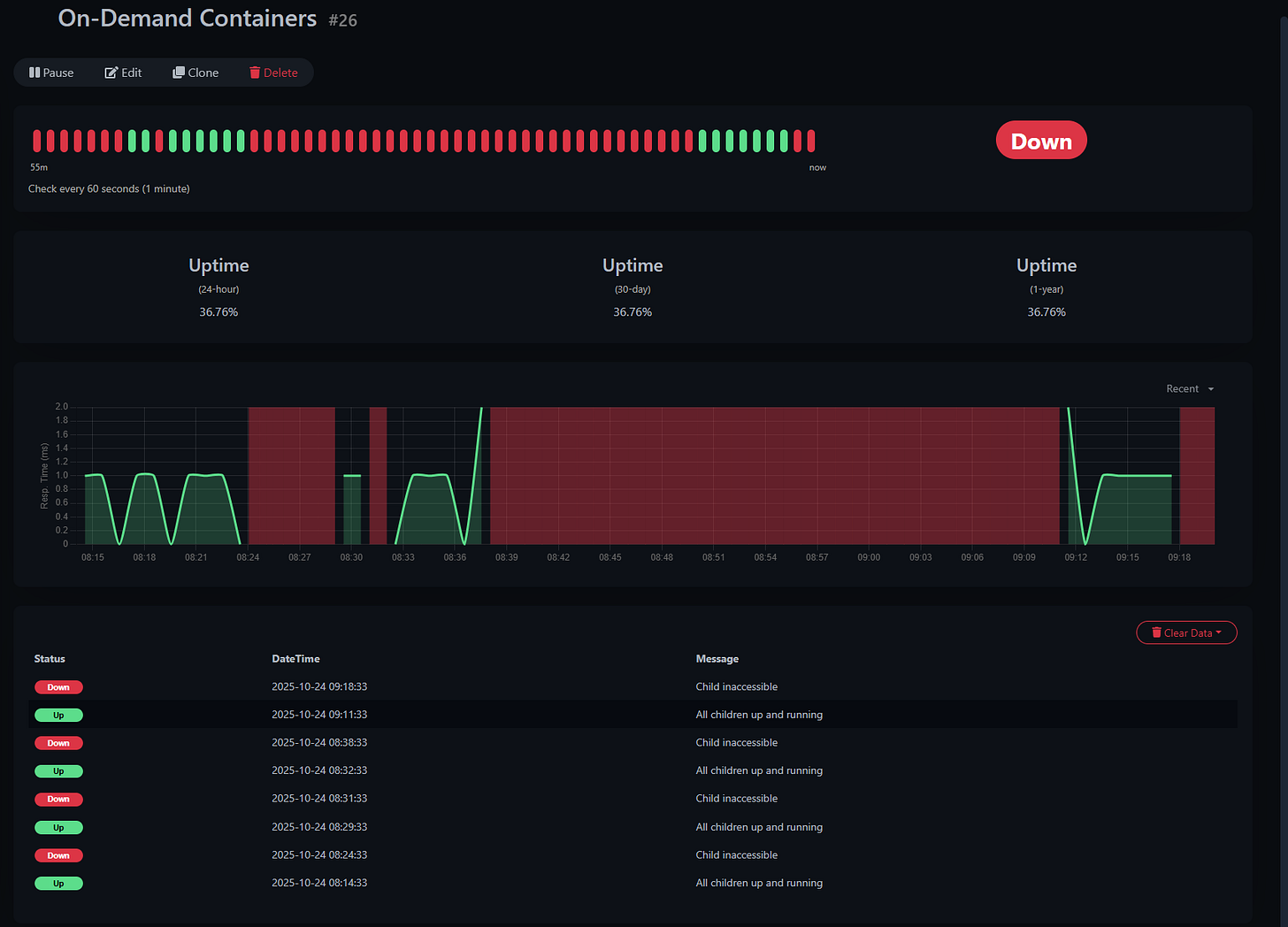This screenshot has width=1288, height=927.
Task: Click the date 2025-10-24 09:18:33
Action: pos(319,686)
